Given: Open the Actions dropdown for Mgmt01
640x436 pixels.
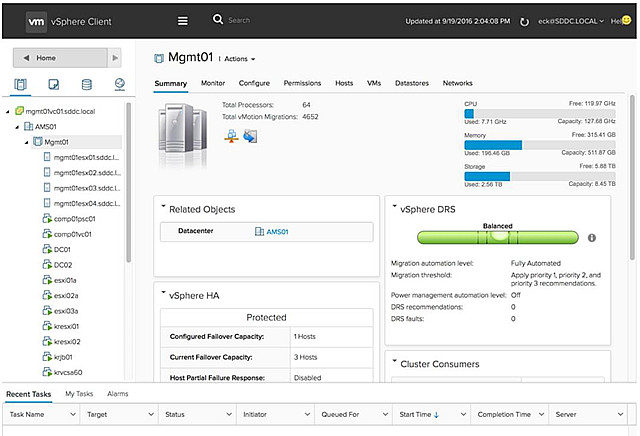Looking at the screenshot, I should pyautogui.click(x=240, y=59).
